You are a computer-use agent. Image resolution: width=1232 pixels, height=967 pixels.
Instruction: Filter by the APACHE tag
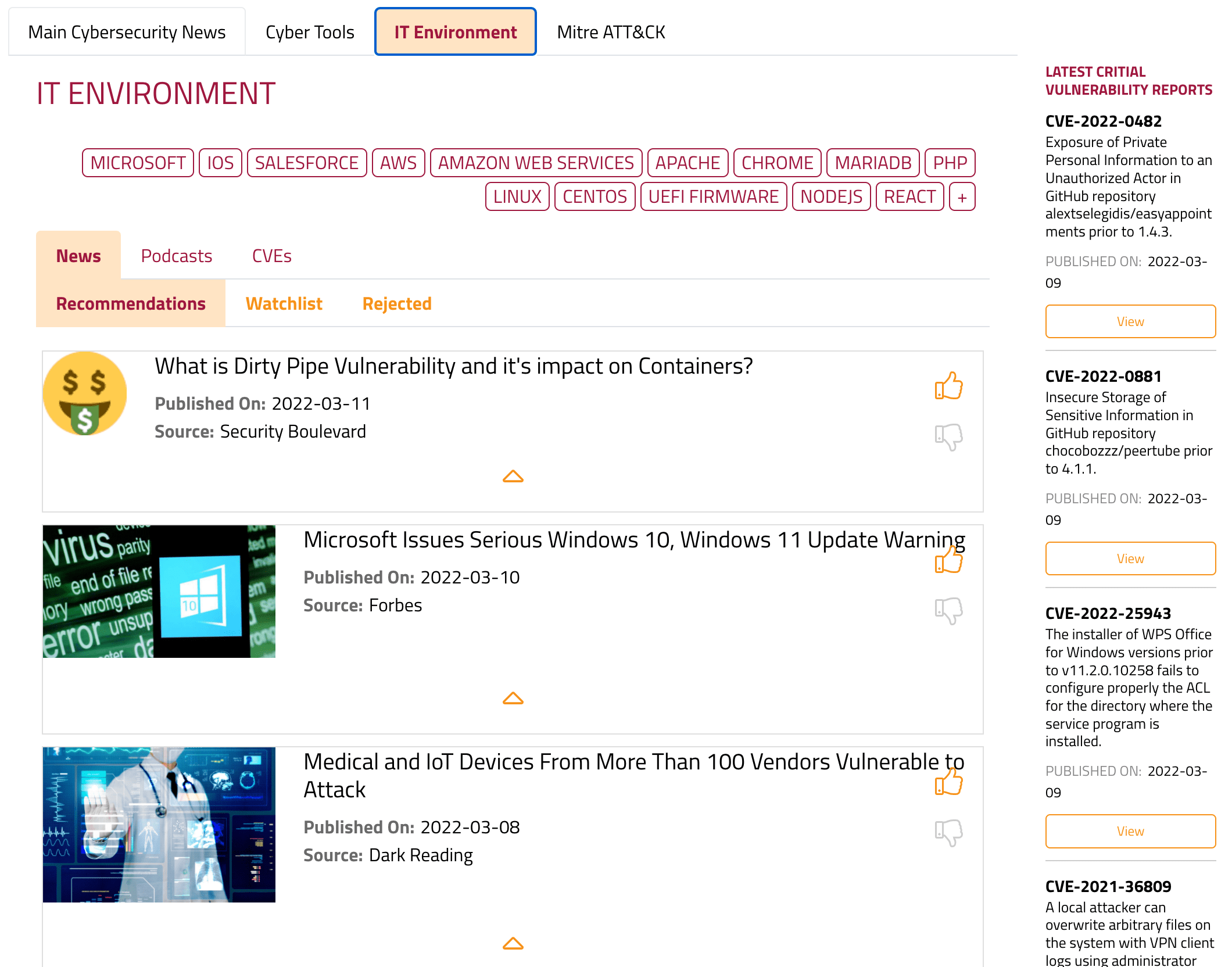[x=687, y=163]
